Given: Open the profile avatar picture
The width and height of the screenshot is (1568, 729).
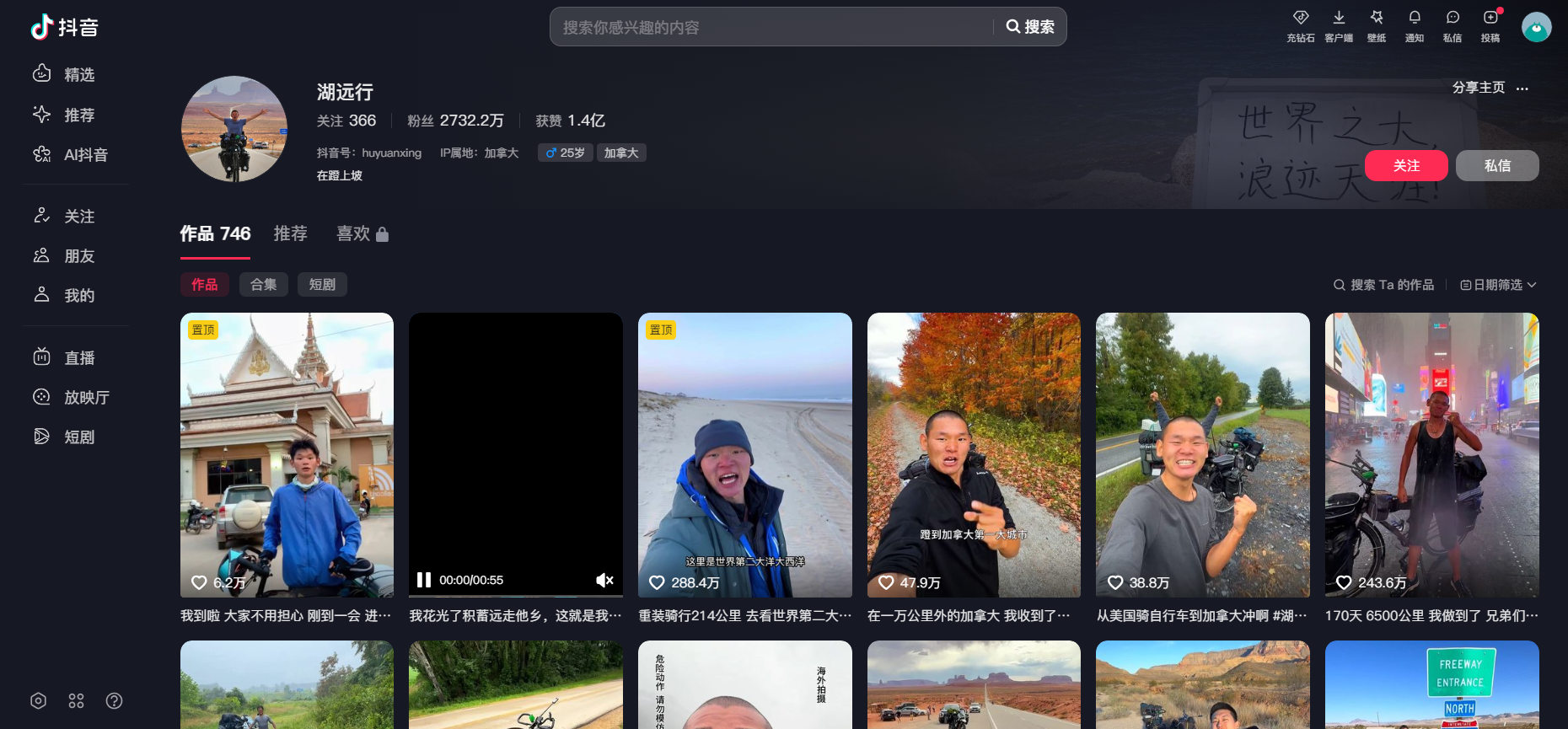Looking at the screenshot, I should coord(234,129).
